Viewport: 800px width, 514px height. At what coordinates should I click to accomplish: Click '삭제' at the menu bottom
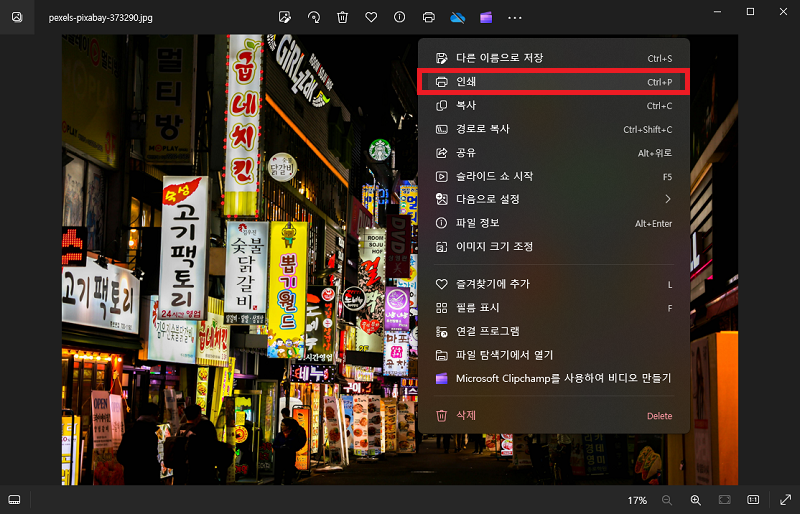554,415
